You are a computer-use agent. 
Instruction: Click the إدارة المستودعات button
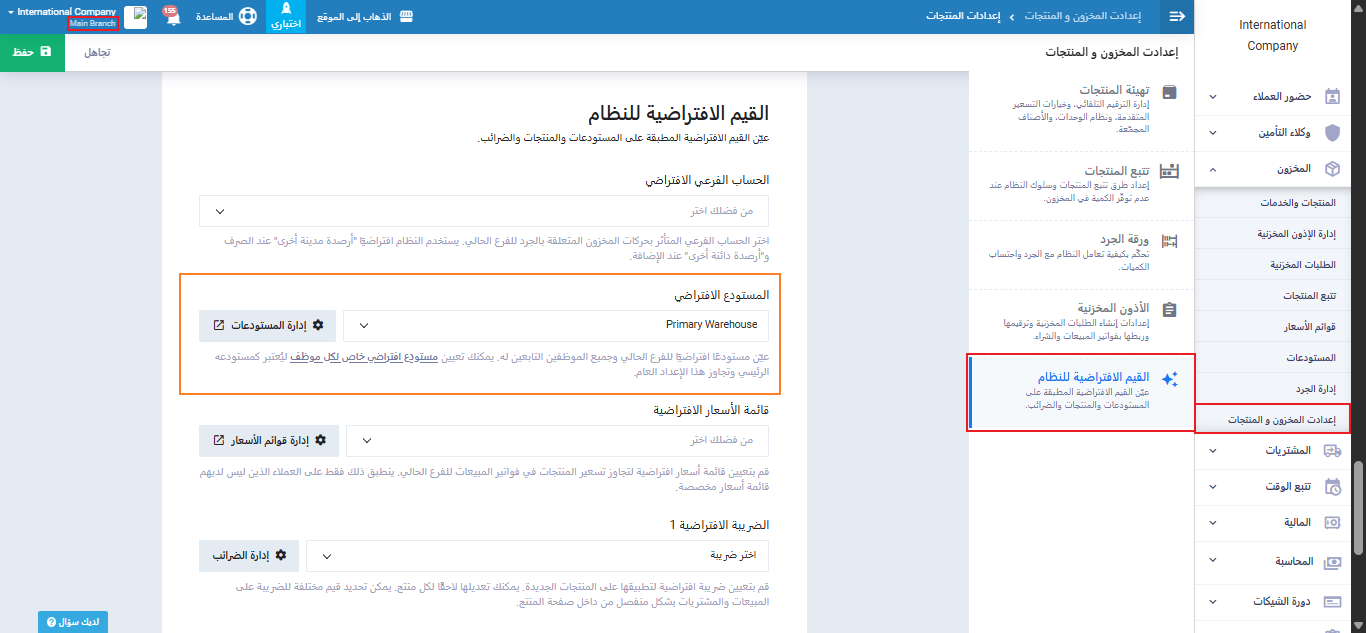[268, 325]
